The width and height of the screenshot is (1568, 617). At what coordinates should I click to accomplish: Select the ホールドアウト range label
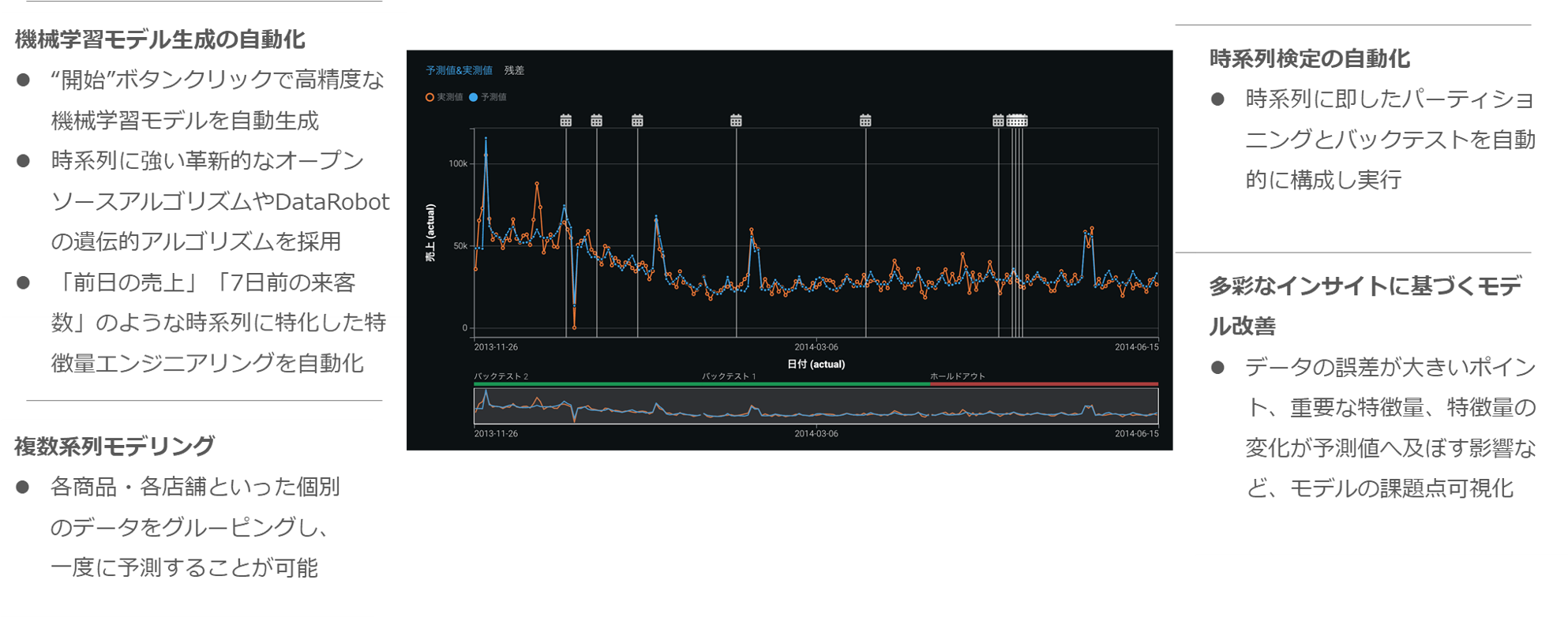coord(957,376)
